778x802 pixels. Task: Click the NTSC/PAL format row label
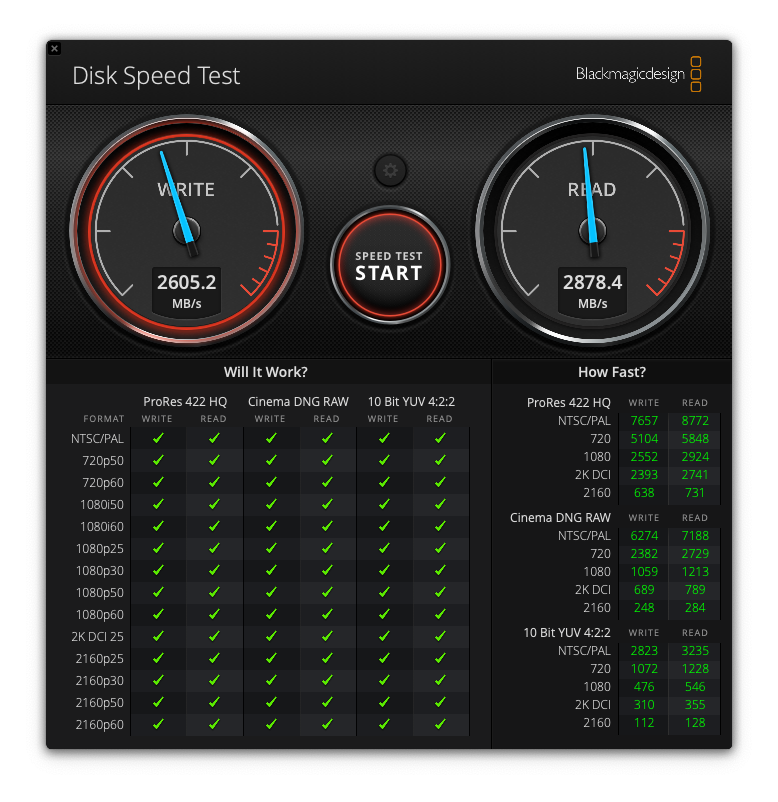(x=97, y=439)
